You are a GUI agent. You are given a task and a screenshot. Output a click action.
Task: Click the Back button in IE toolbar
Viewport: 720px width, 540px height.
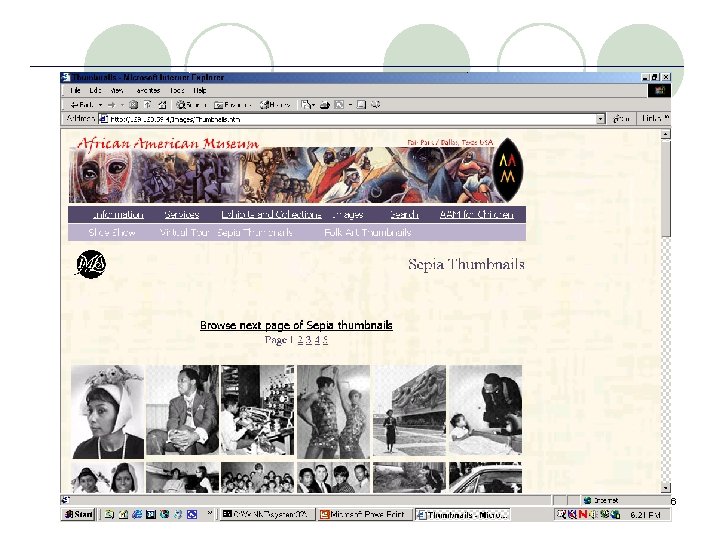click(x=82, y=105)
